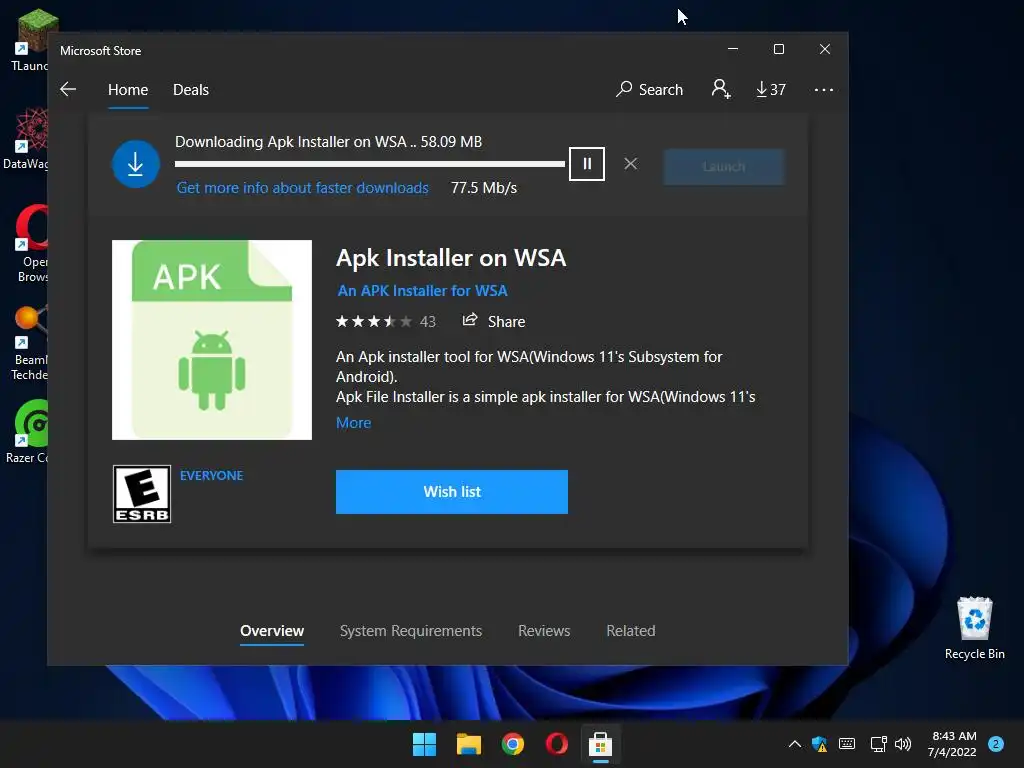Open Windows Security tray icon

[x=820, y=744]
